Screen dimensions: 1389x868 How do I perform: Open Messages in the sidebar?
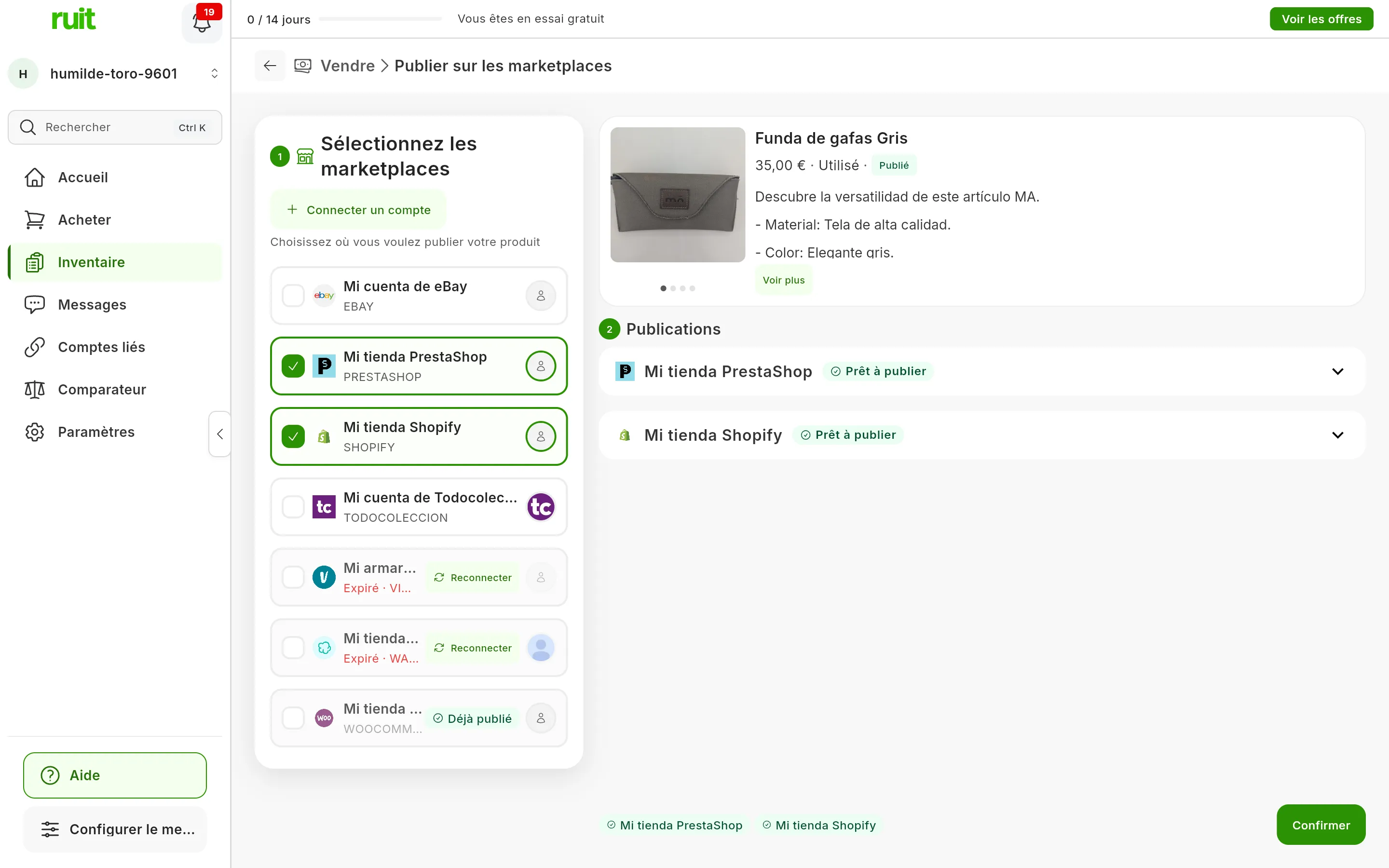point(115,305)
